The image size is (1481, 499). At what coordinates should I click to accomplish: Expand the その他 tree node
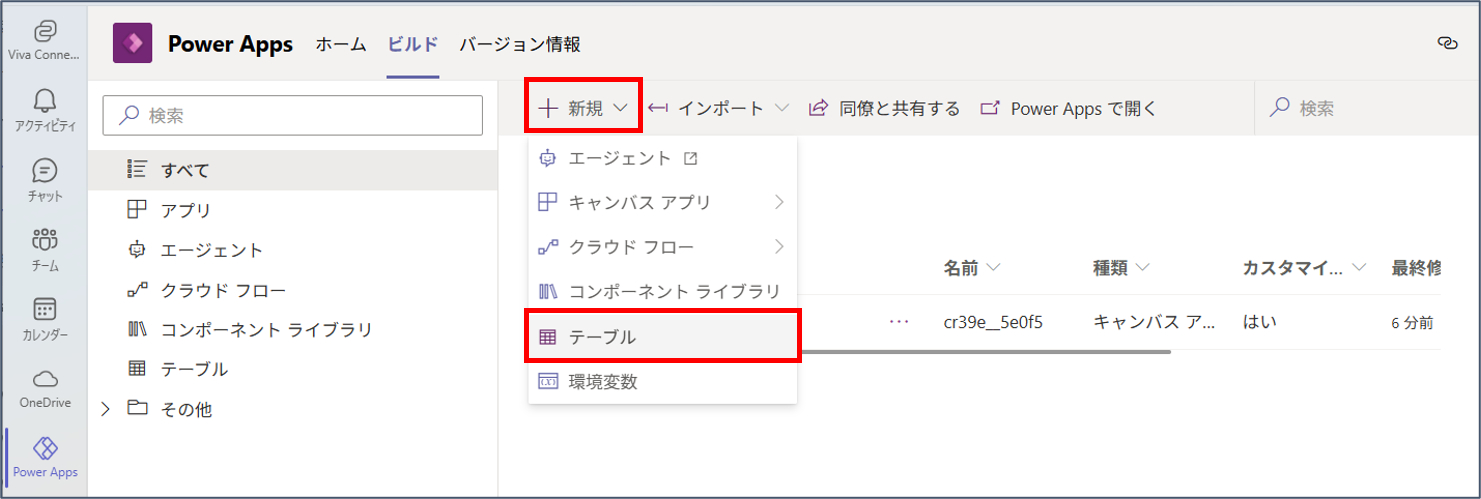click(106, 408)
